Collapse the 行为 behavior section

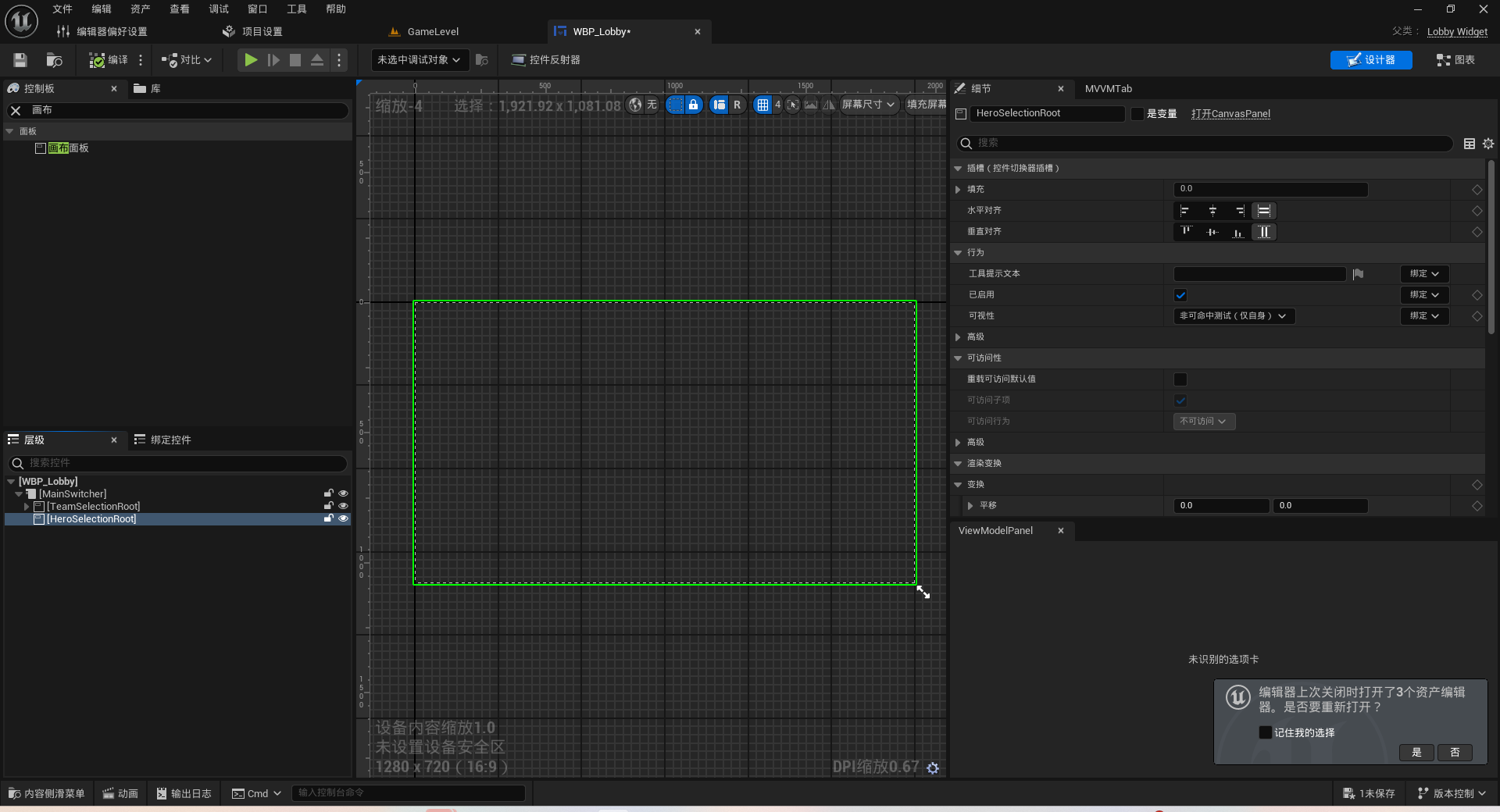coord(958,253)
